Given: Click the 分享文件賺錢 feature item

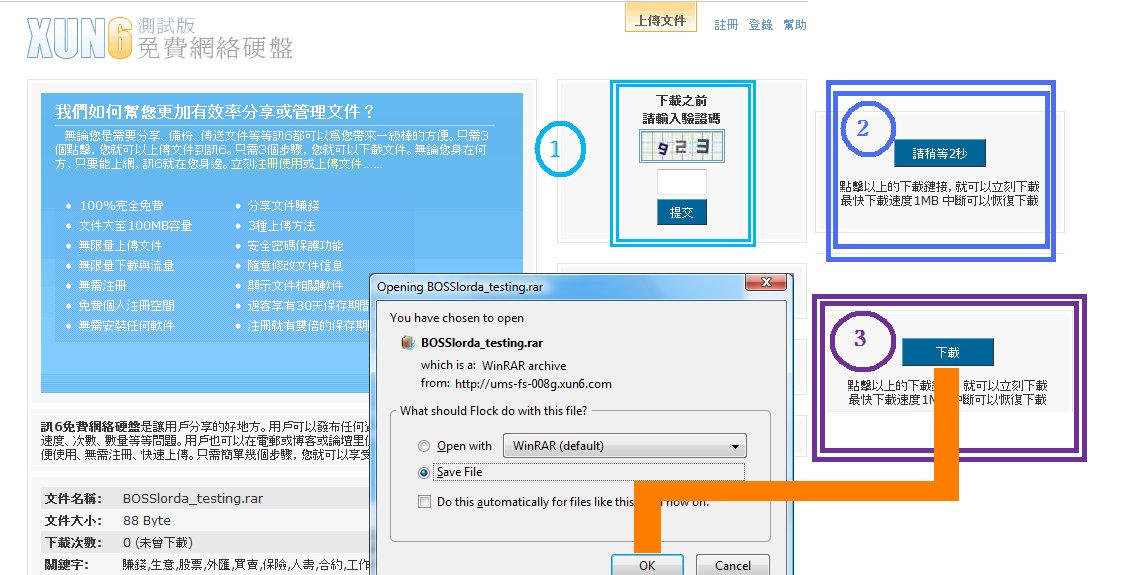Looking at the screenshot, I should pyautogui.click(x=284, y=206).
